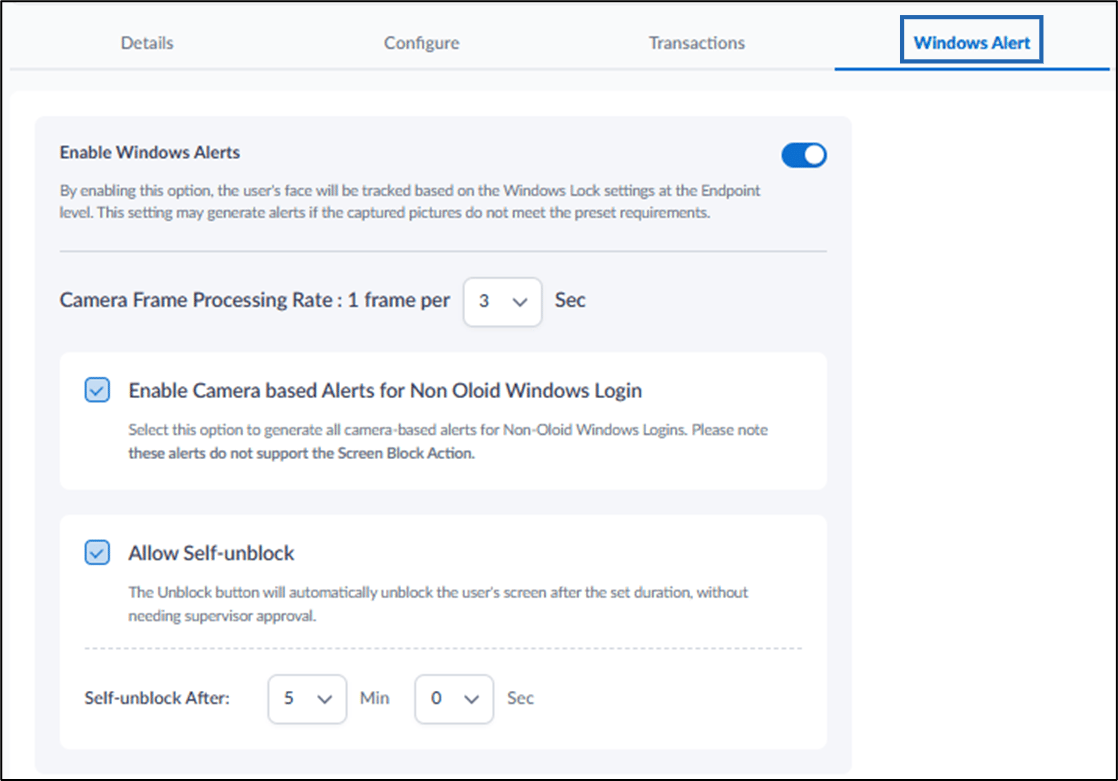Click the description about Screen Block Action
This screenshot has width=1118, height=781.
click(x=448, y=441)
